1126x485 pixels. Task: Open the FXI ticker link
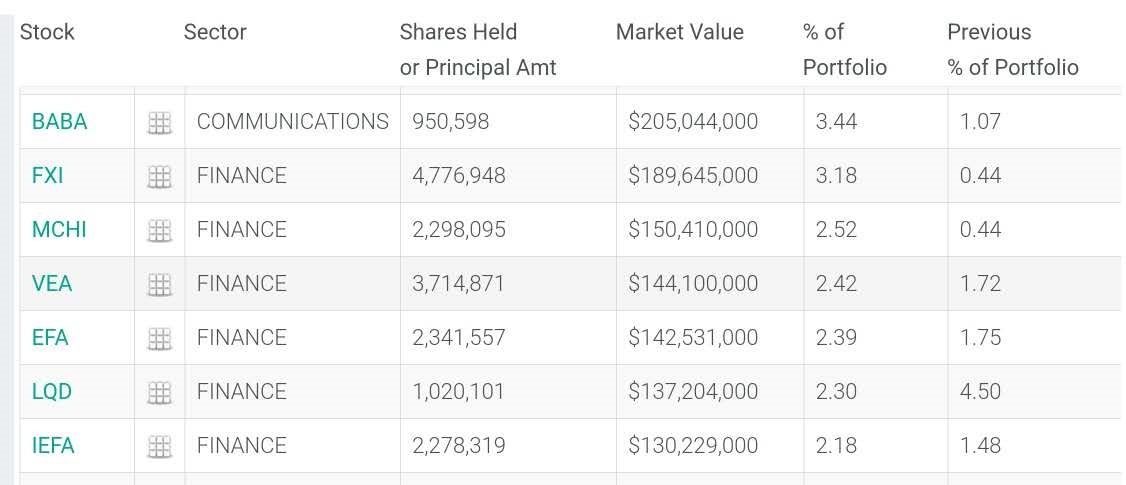pyautogui.click(x=48, y=176)
